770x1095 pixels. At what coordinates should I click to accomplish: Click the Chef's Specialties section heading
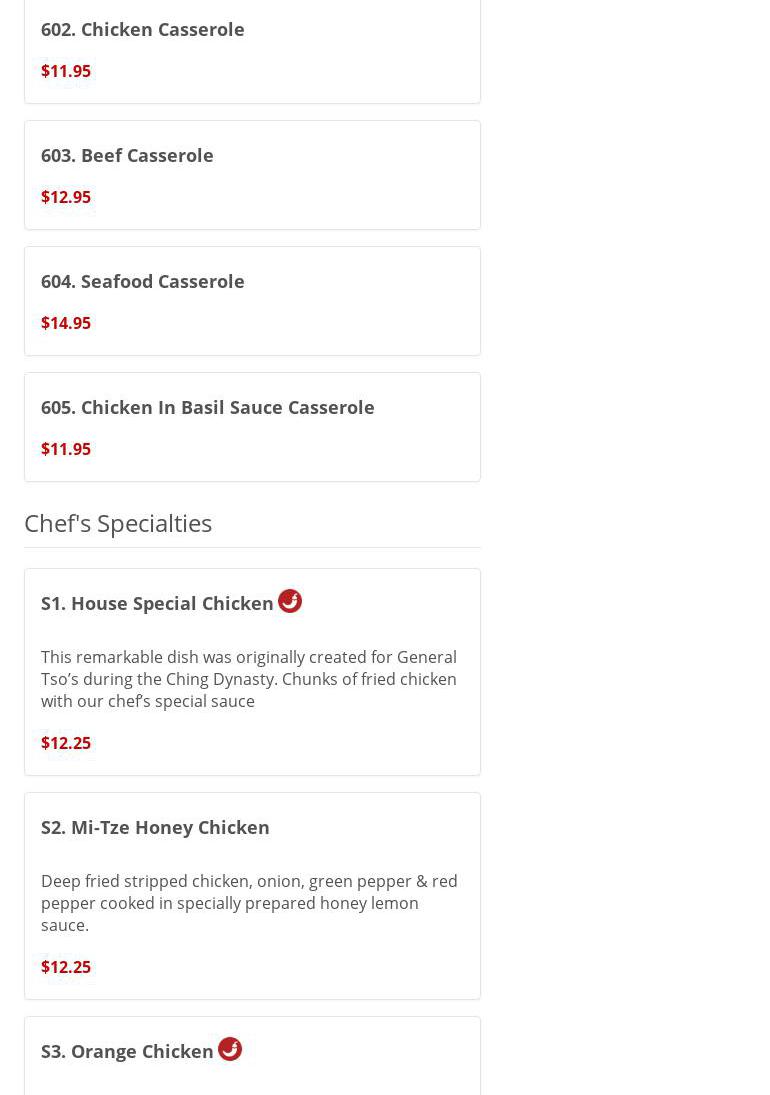118,523
